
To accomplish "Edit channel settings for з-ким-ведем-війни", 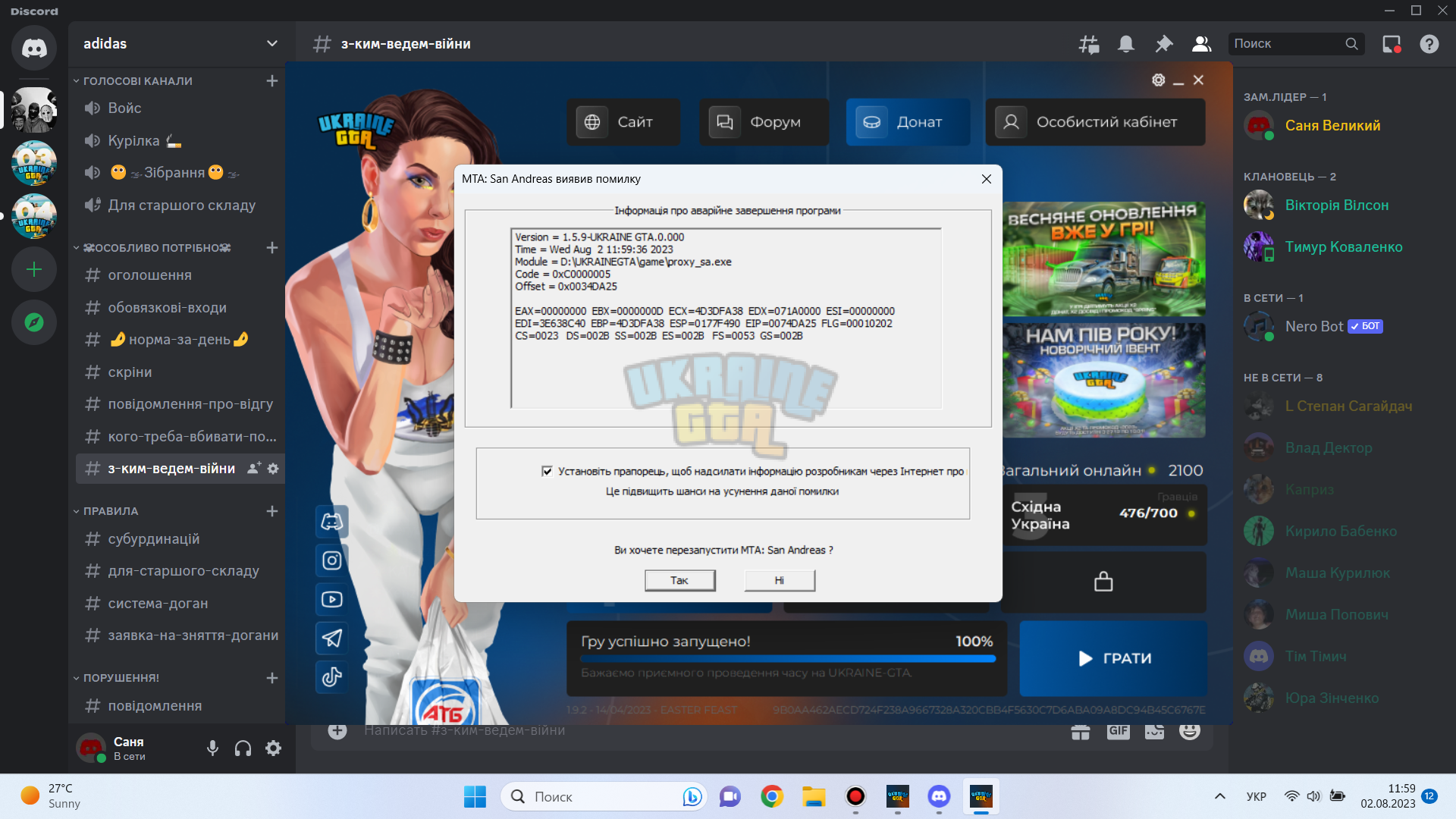I will [x=273, y=469].
